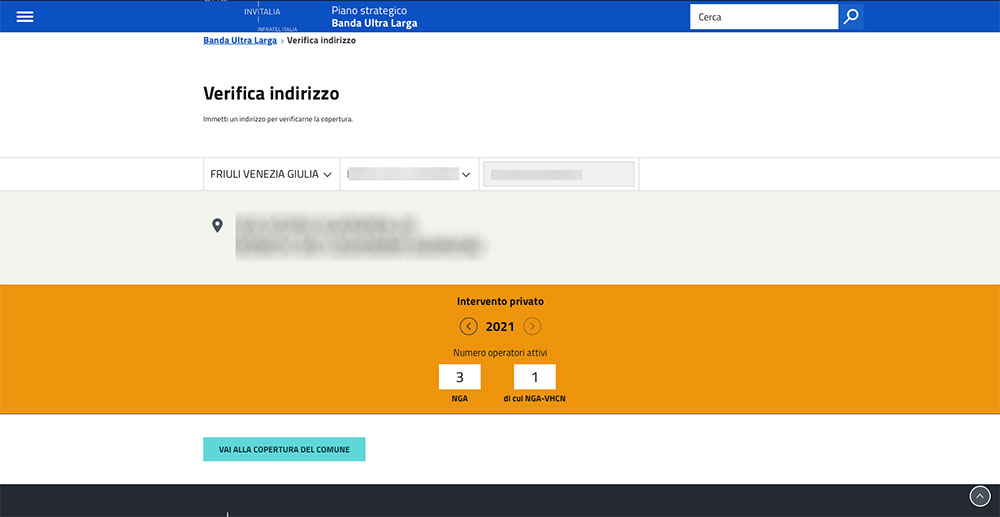Click VAI ALLA COPERTURA DEL COMUNE button

pos(284,449)
